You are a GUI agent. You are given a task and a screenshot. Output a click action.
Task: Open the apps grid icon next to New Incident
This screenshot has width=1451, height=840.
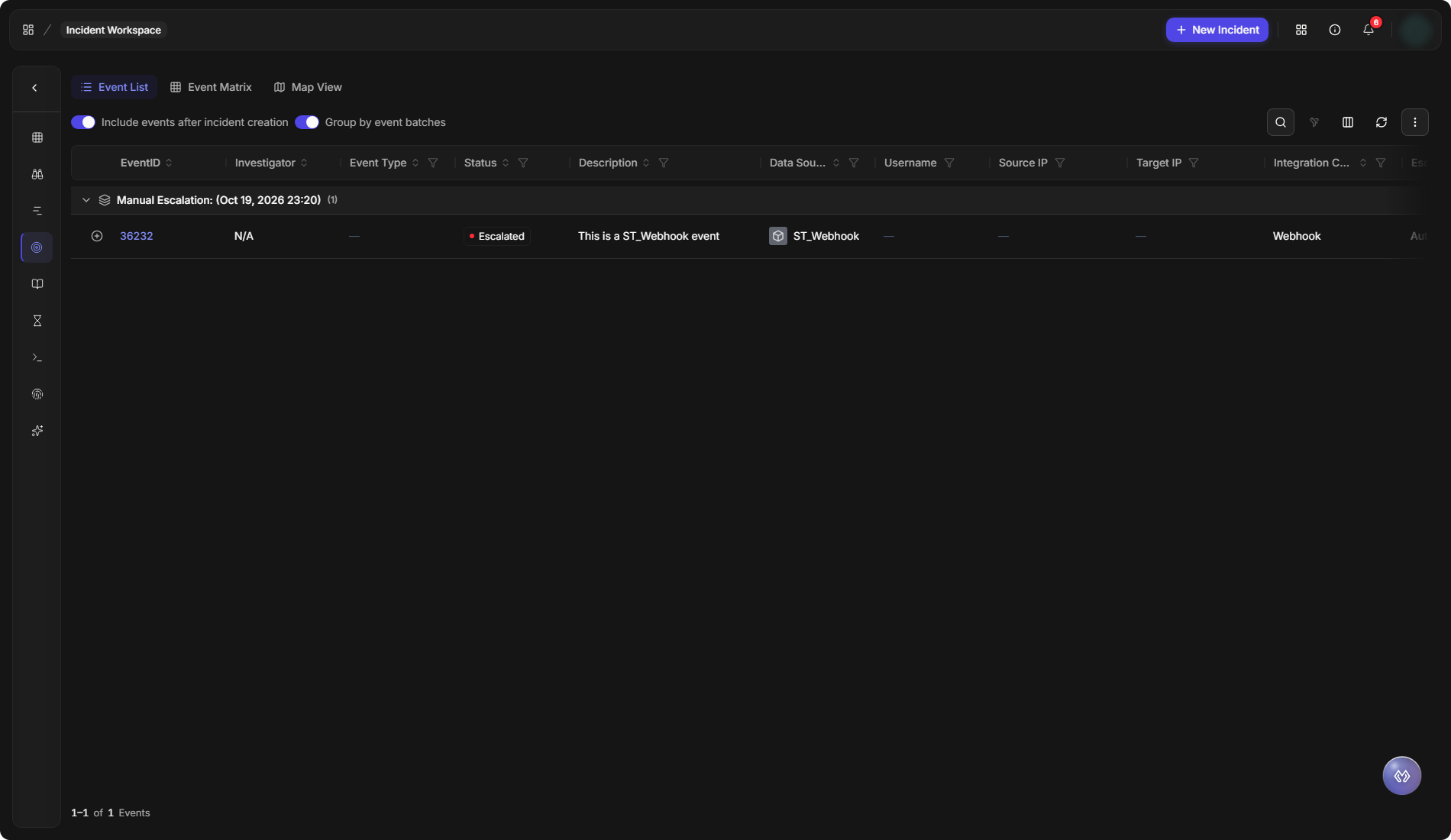coord(1301,30)
